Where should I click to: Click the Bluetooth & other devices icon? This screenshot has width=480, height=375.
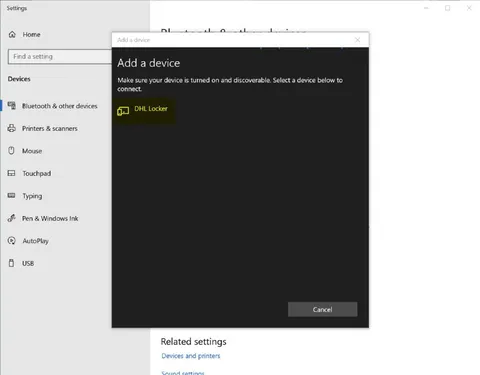[12, 106]
